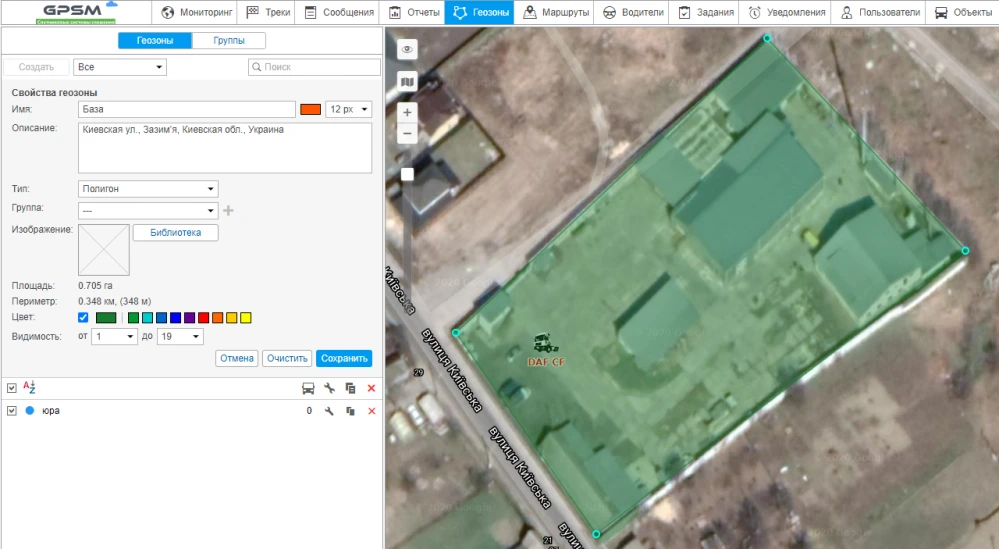This screenshot has width=1000, height=549.
Task: Switch to the Отчеты tab
Action: [x=414, y=13]
